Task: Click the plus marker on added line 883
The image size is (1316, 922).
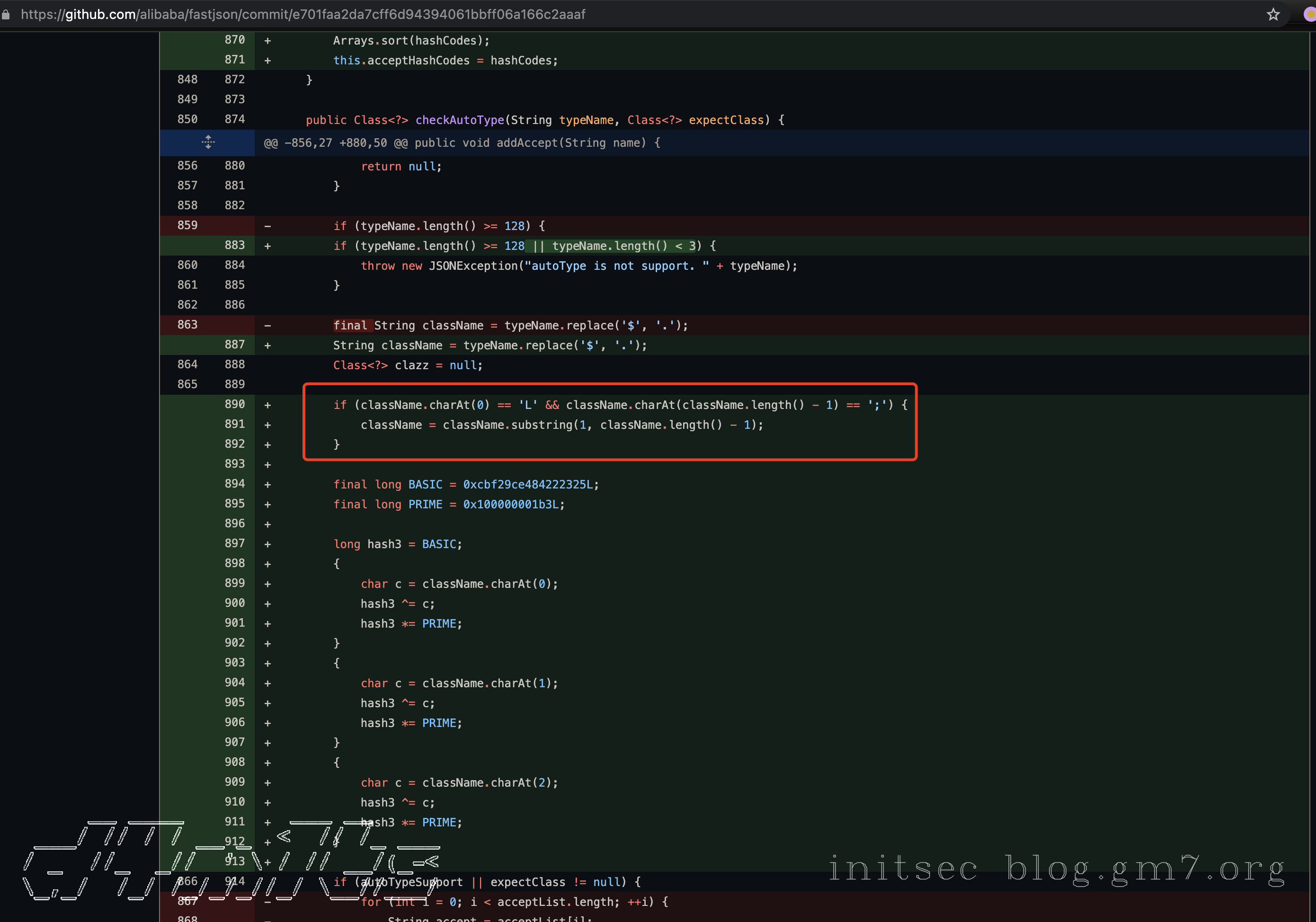Action: [267, 246]
